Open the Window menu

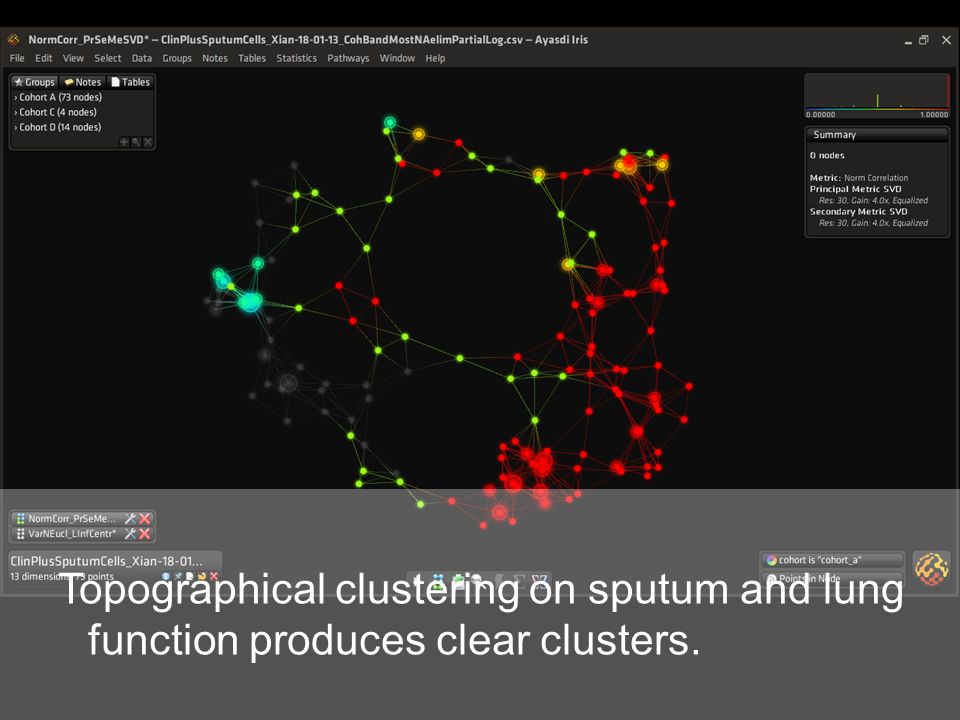pyautogui.click(x=397, y=58)
